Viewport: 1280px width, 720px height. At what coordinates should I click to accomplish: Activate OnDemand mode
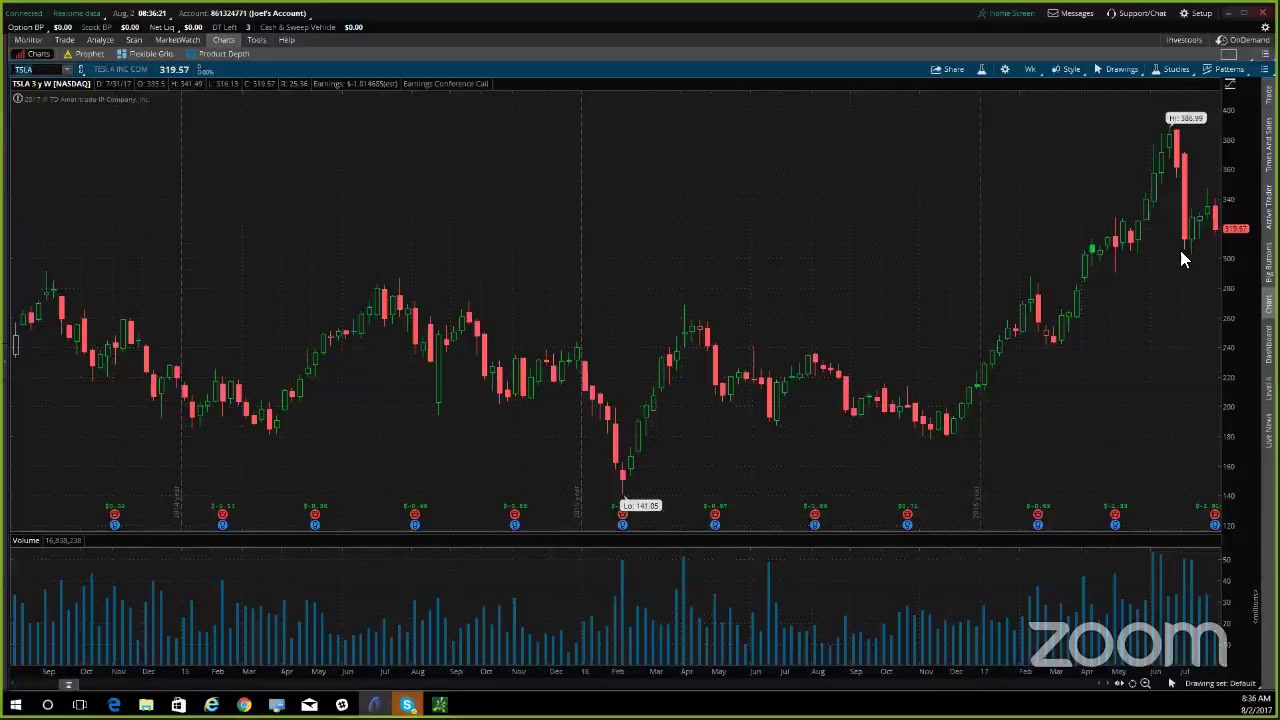tap(1243, 40)
